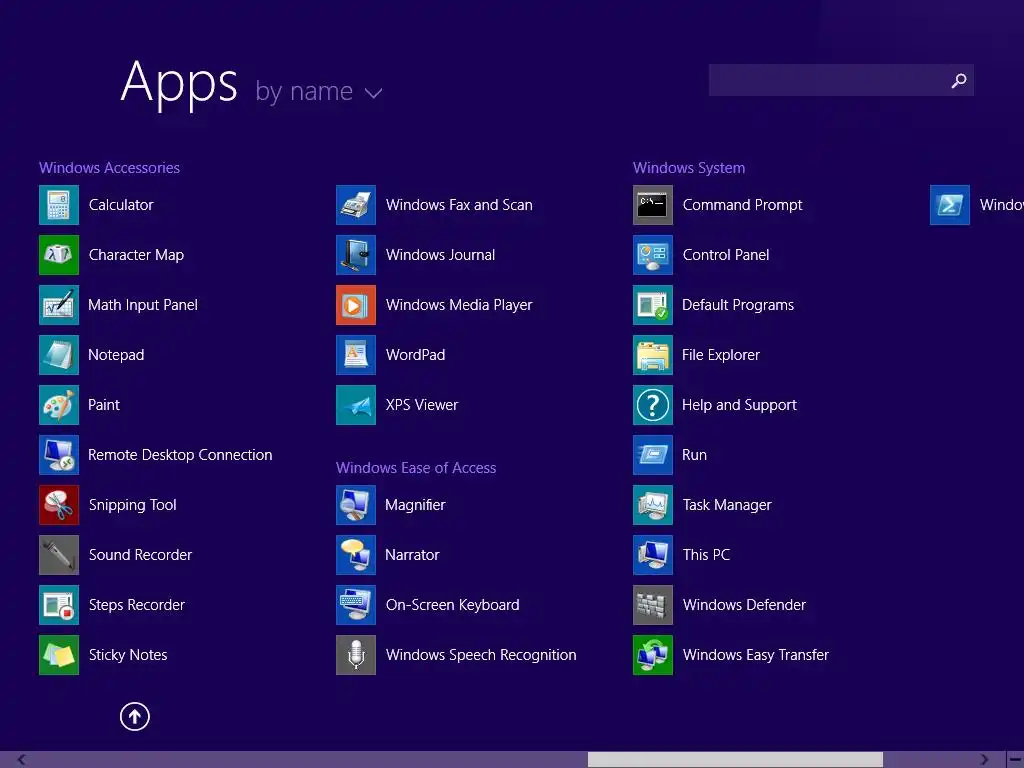
Task: Click the 'XPS Viewer' label
Action: tap(422, 405)
